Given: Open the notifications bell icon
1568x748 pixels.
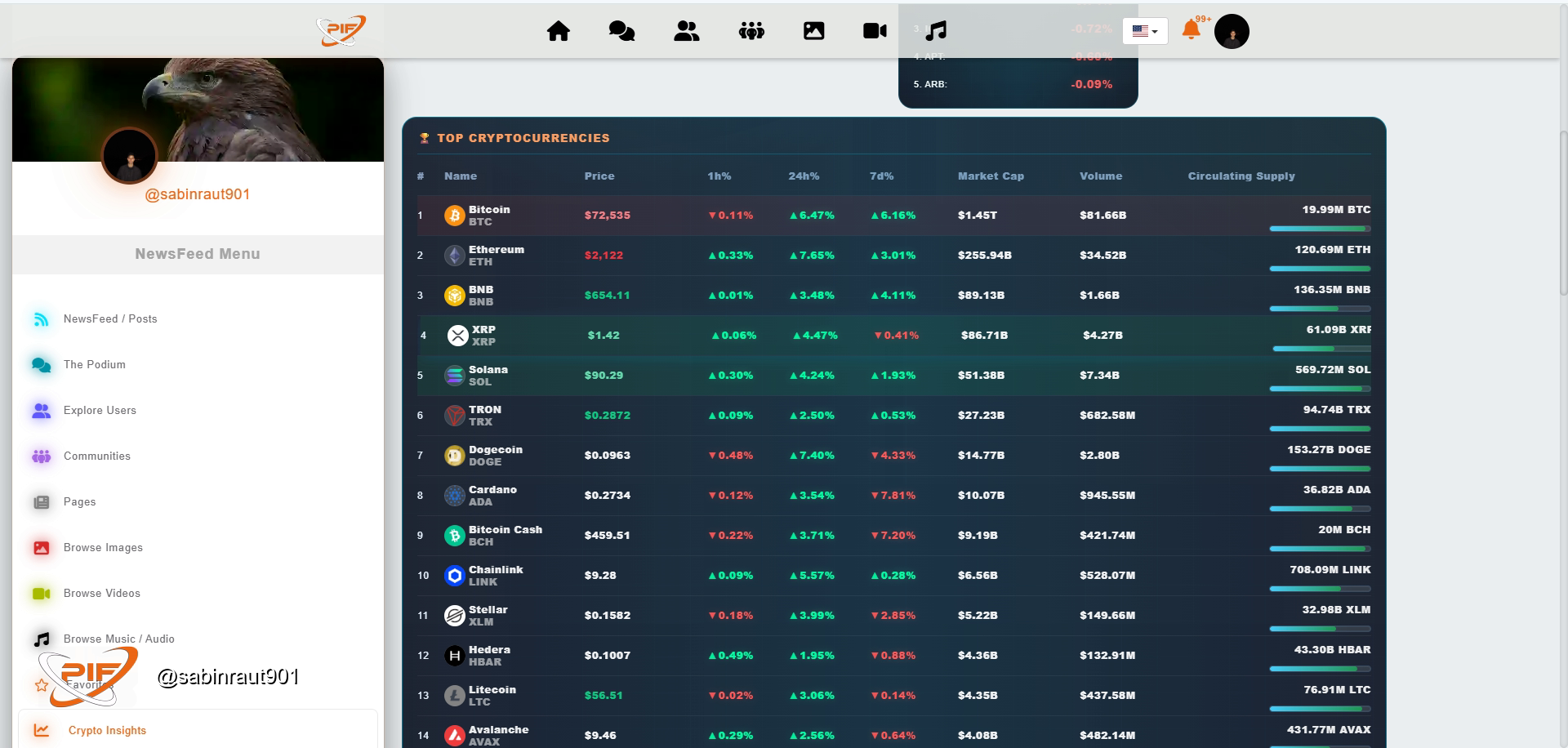Looking at the screenshot, I should tap(1192, 30).
